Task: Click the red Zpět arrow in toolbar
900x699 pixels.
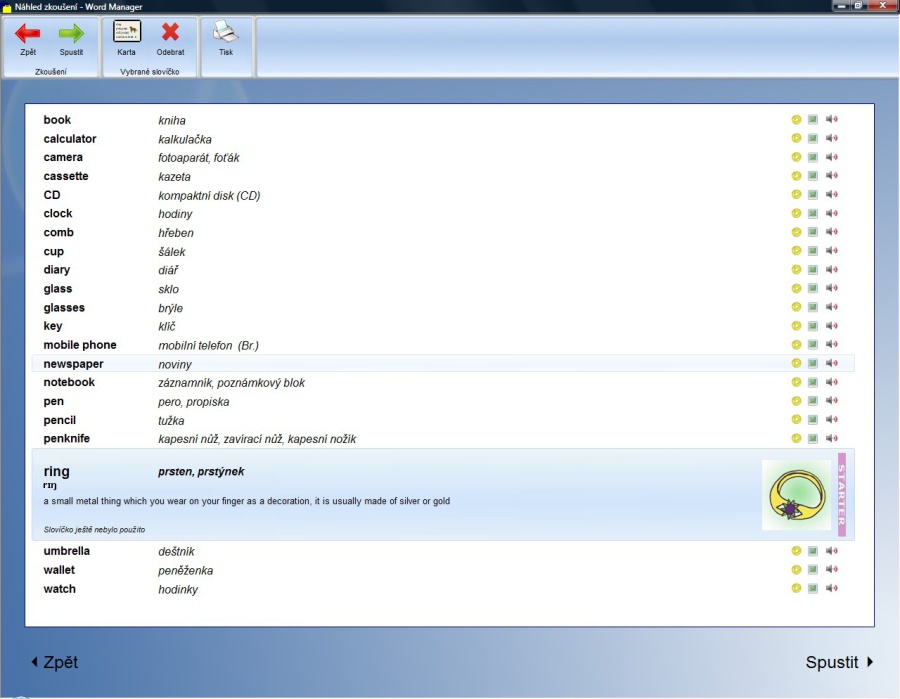Action: click(x=27, y=34)
